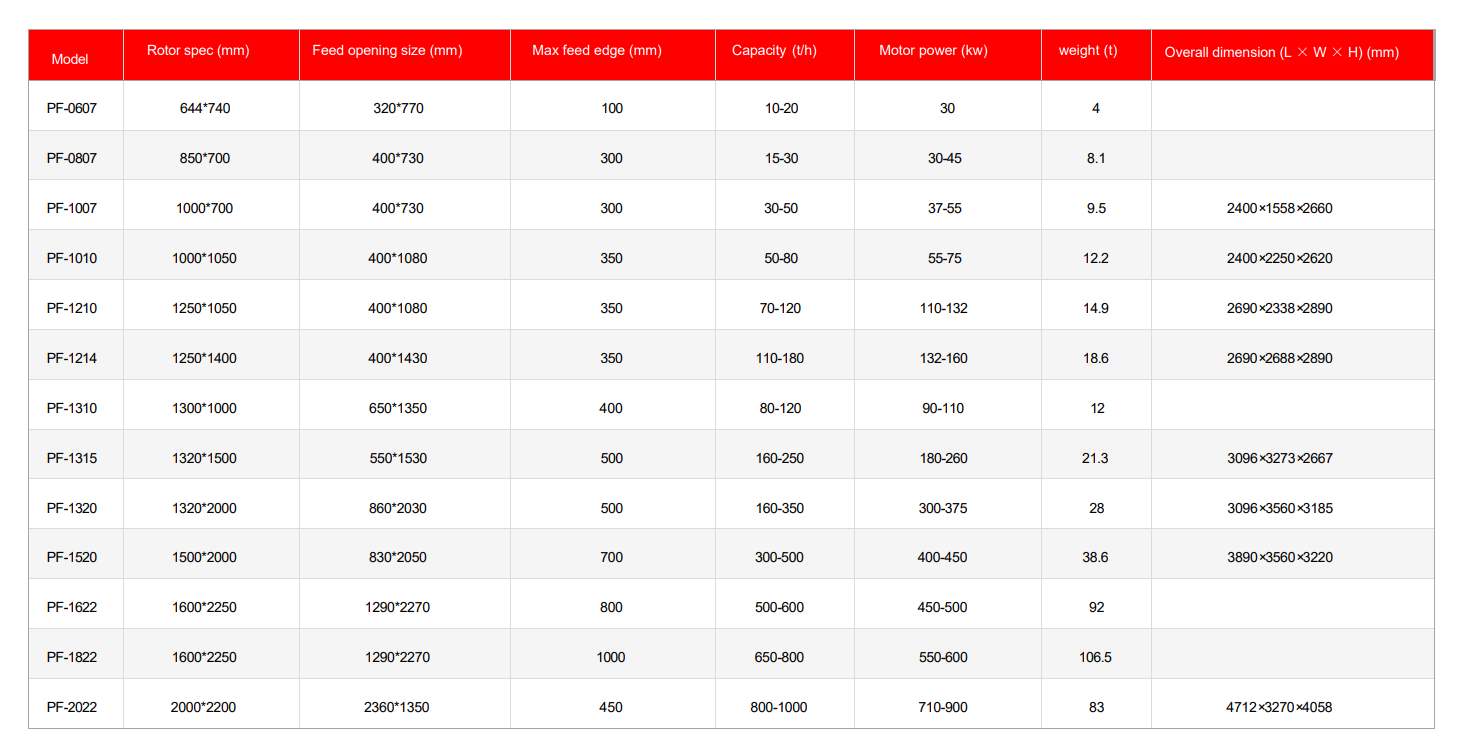This screenshot has width=1480, height=749.
Task: Select model name PF-1010
Action: pos(72,258)
